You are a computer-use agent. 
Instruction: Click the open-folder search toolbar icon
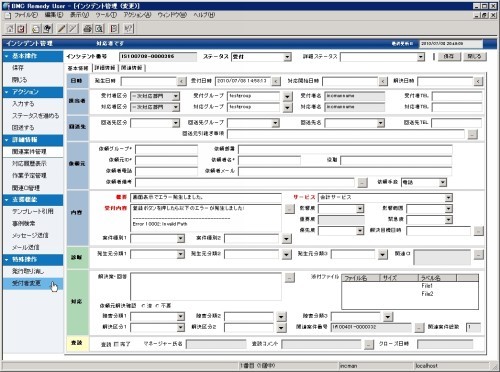35,29
